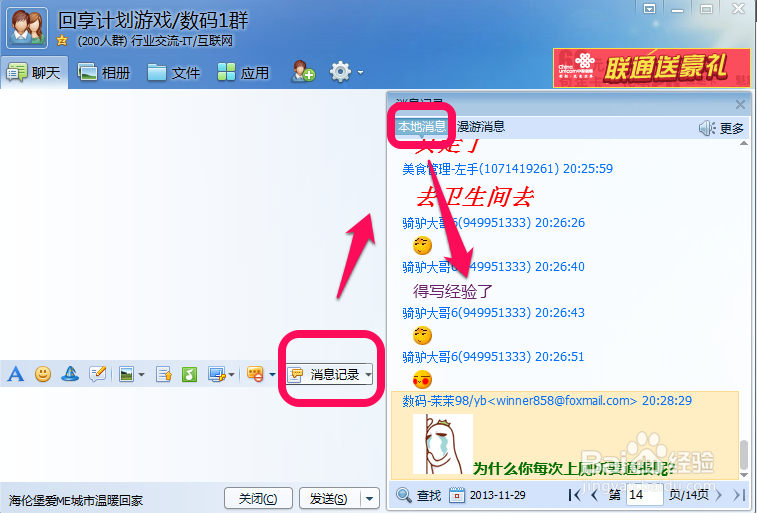
Task: Open the 应用 apps tab
Action: tap(243, 73)
